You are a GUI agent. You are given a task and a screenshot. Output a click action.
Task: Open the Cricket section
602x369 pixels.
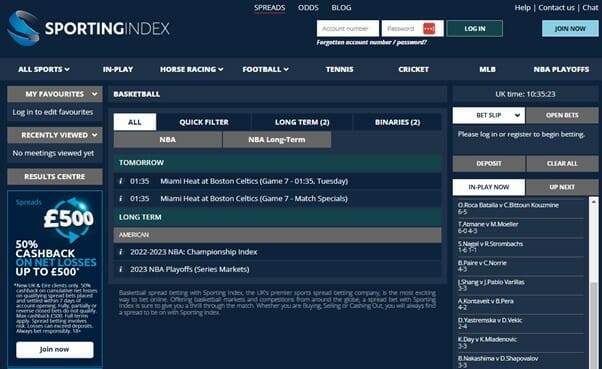[x=413, y=69]
